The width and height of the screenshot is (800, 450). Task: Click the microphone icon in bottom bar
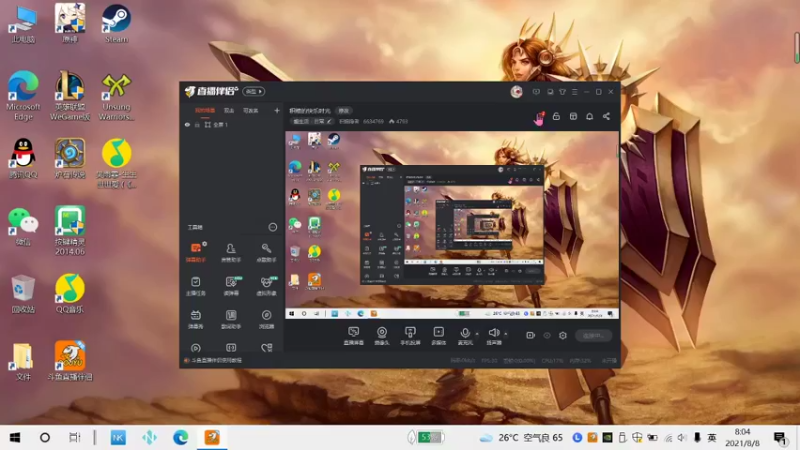pyautogui.click(x=465, y=333)
